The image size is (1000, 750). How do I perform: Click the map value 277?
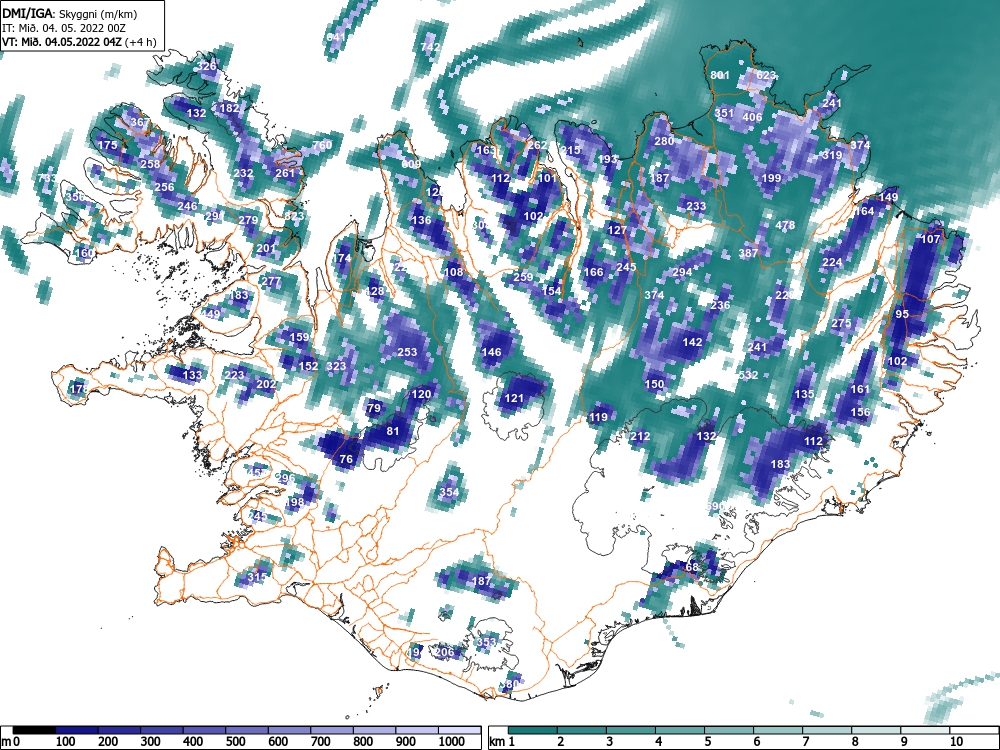click(x=271, y=281)
